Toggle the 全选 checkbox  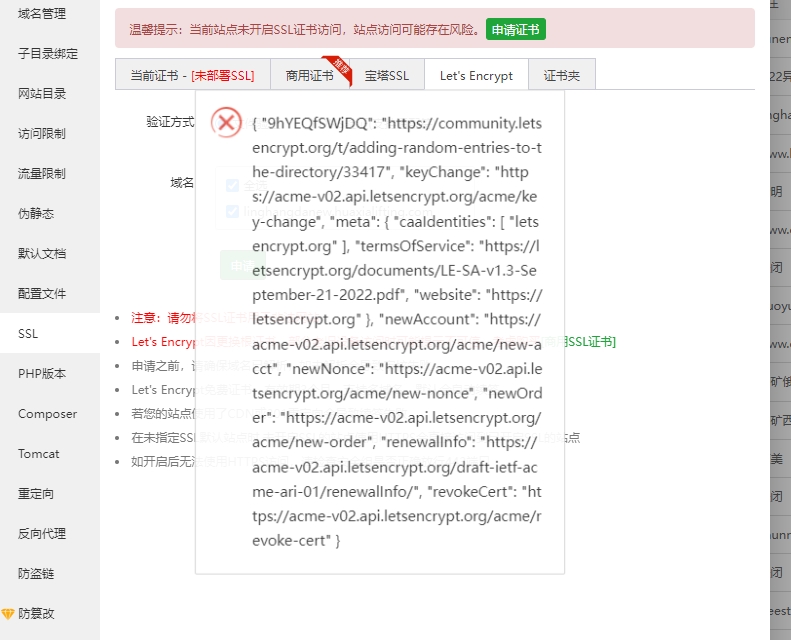click(x=233, y=185)
